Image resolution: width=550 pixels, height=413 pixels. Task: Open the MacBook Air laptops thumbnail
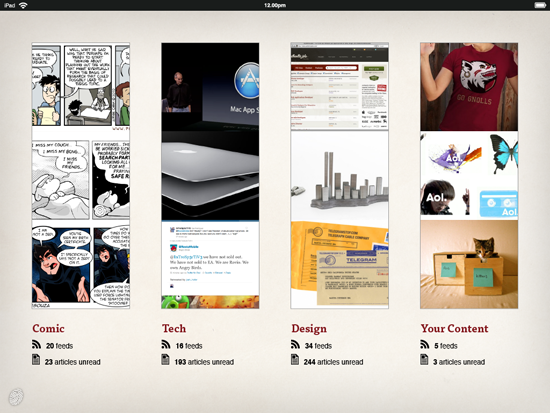pyautogui.click(x=210, y=175)
